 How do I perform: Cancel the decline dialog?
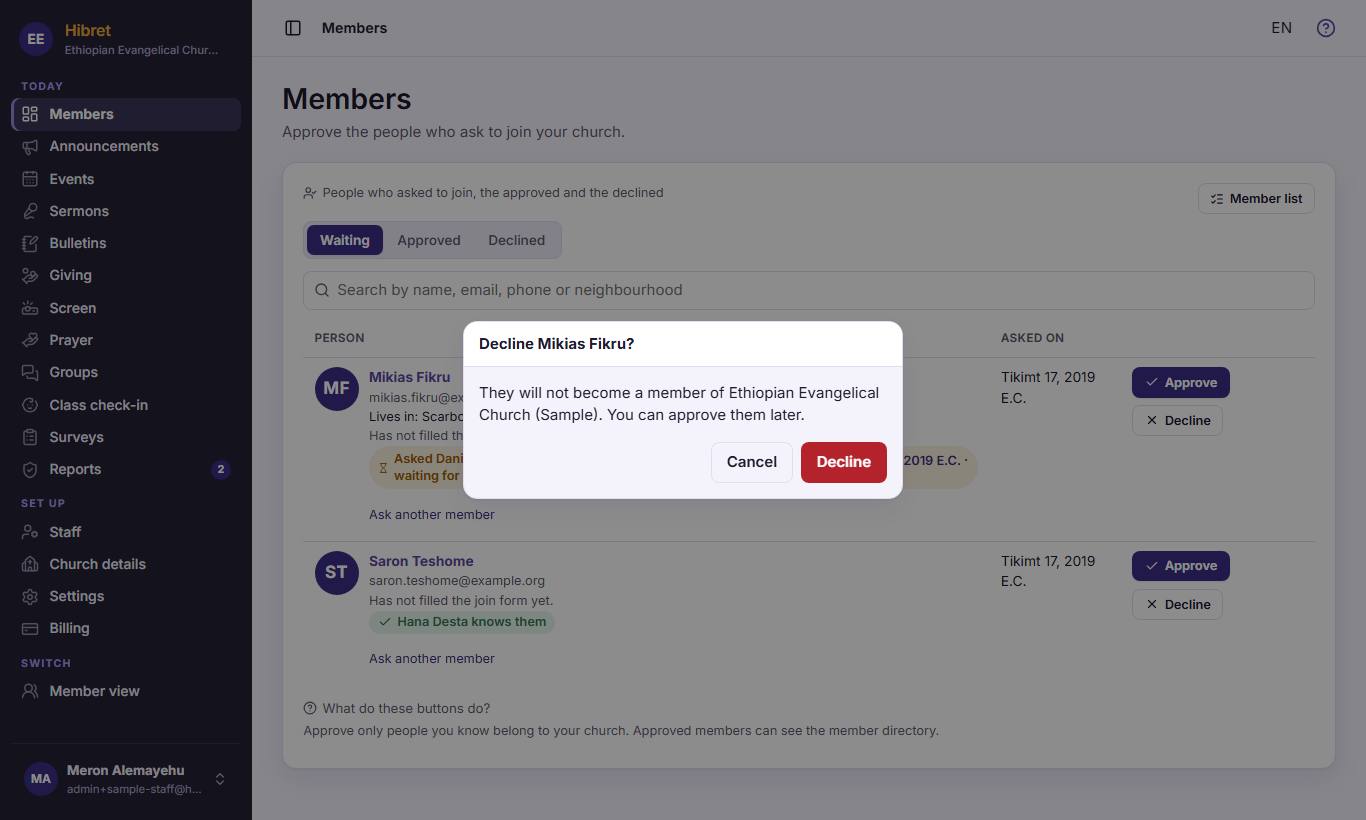752,462
